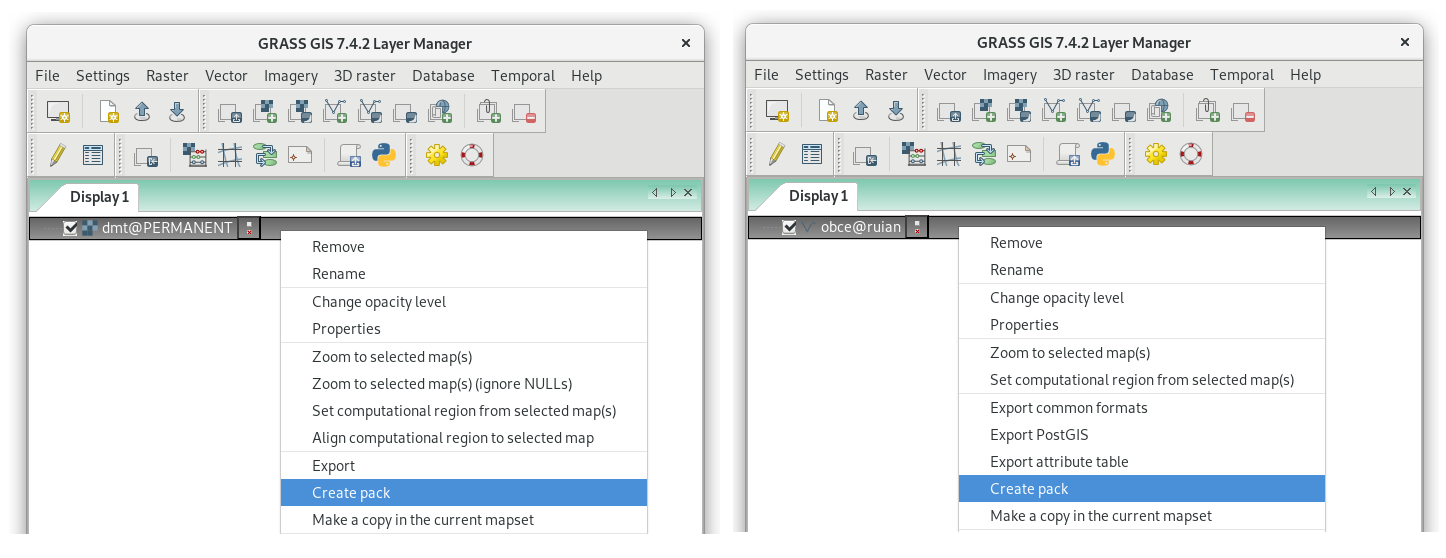Screen dimensions: 1446x558
Task: Uncheck the obce@ruian layer checkbox
Action: [789, 228]
